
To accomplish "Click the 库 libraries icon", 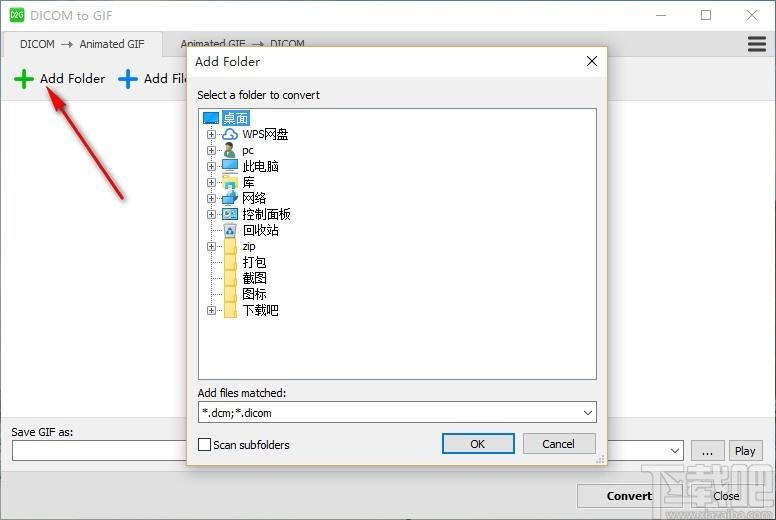I will click(x=230, y=182).
